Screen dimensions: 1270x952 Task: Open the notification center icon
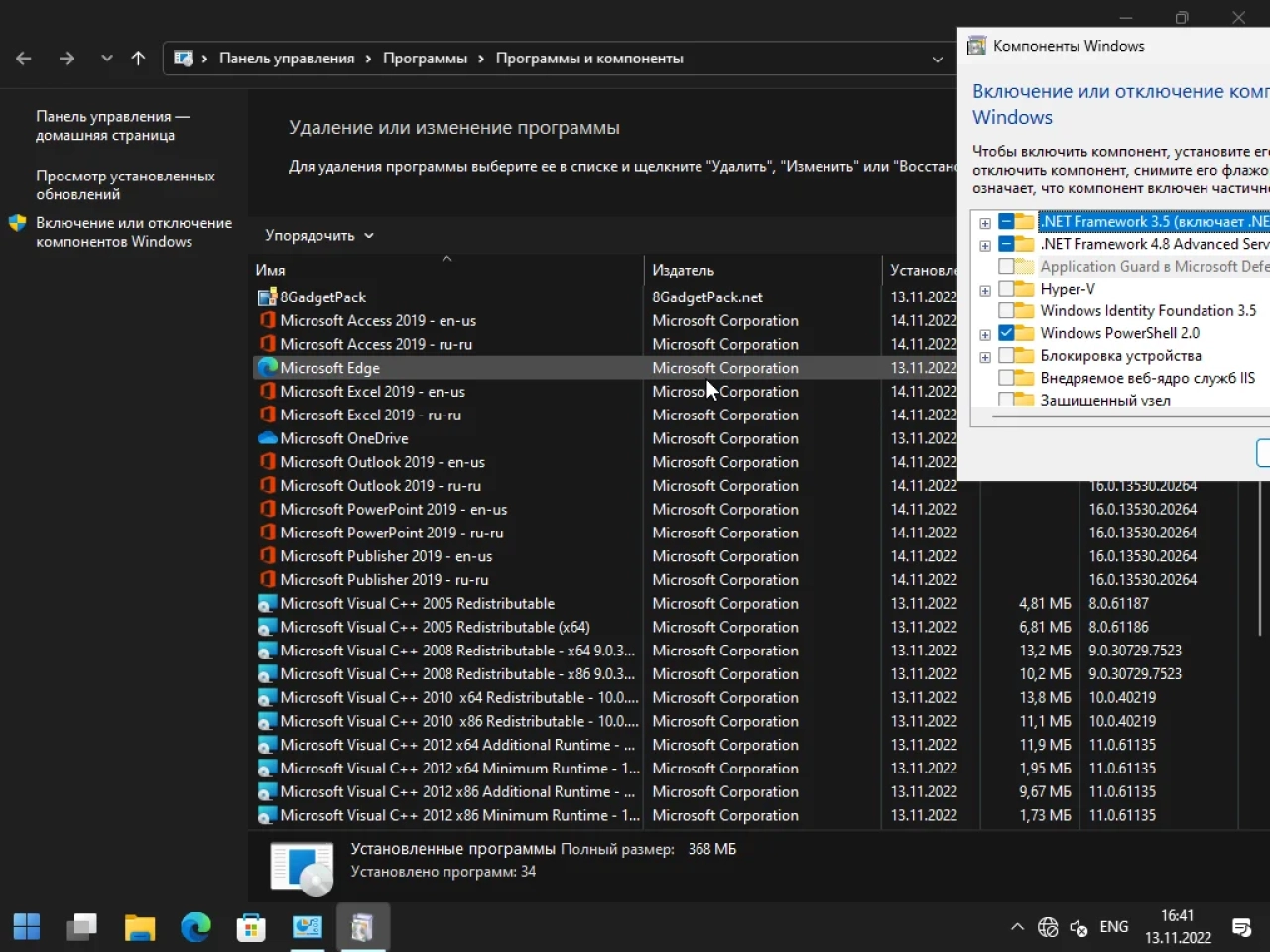(1241, 927)
